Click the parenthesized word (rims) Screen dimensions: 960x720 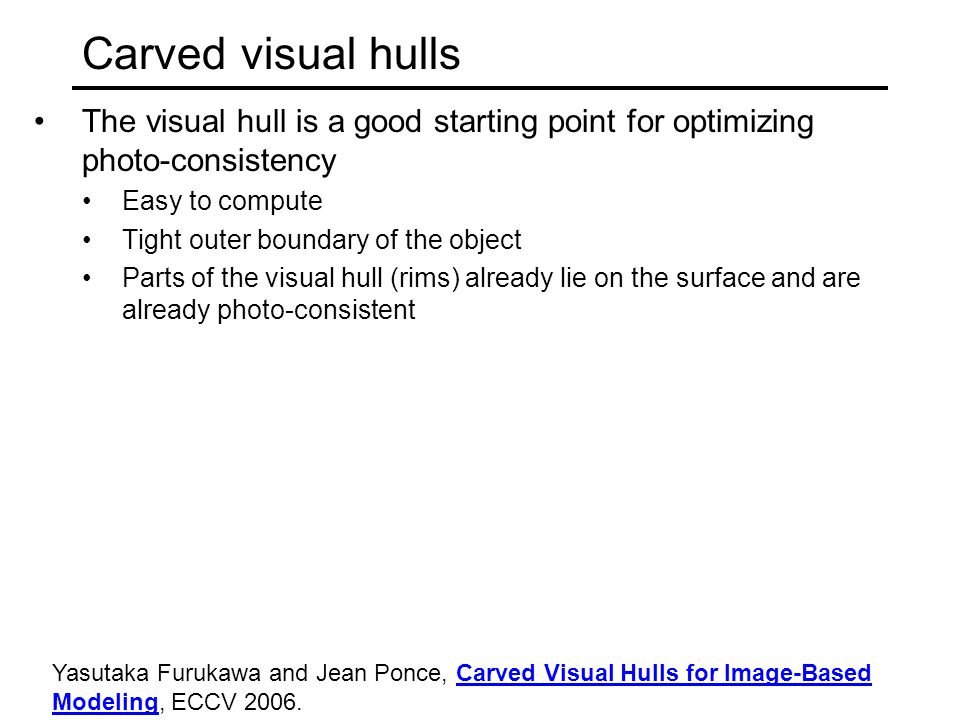point(425,279)
